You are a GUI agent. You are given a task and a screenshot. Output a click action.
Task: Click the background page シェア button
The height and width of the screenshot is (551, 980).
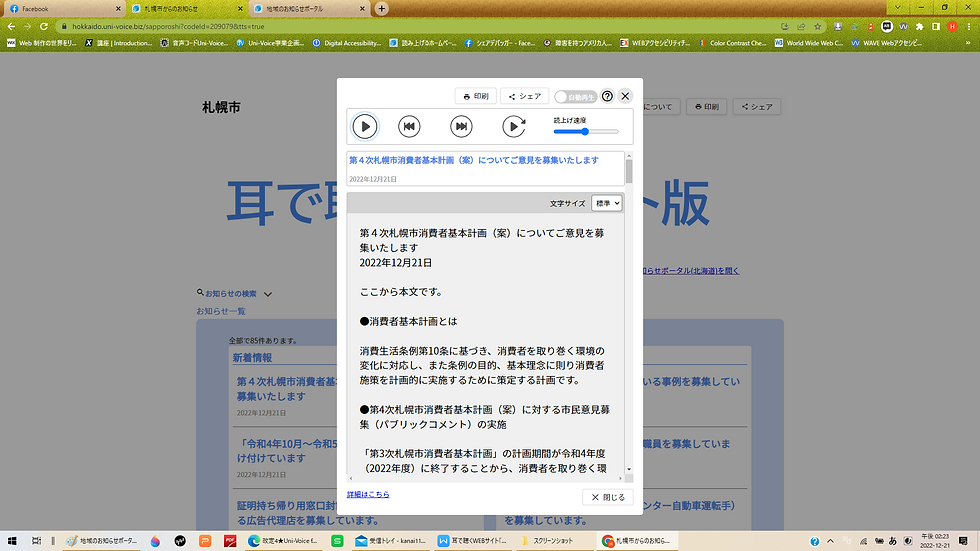tap(757, 107)
